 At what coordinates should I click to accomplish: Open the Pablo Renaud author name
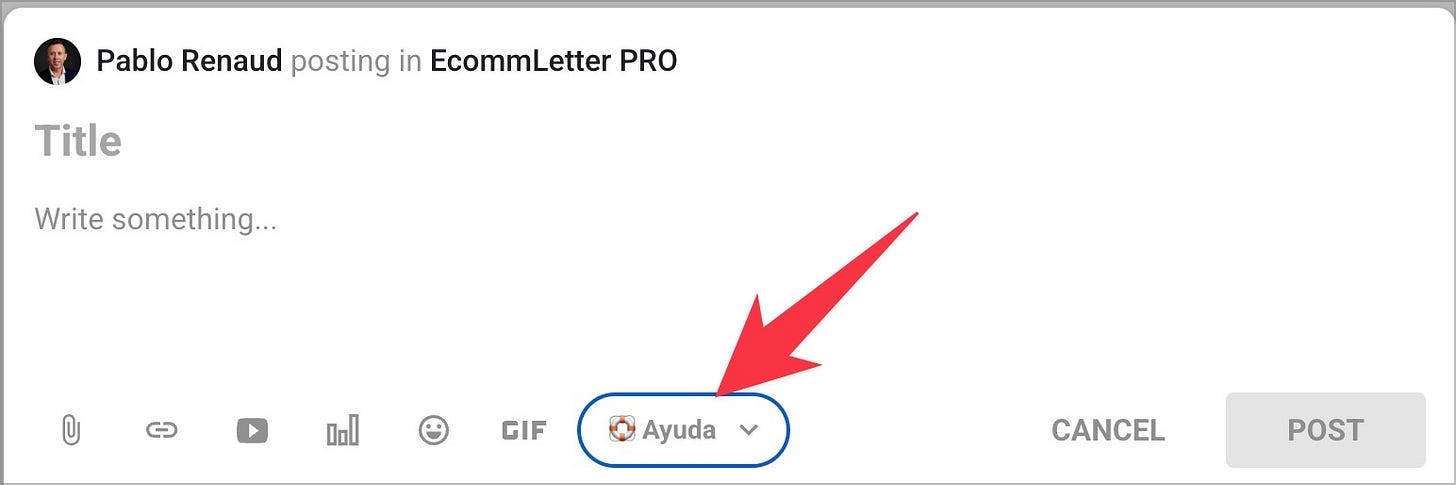190,62
